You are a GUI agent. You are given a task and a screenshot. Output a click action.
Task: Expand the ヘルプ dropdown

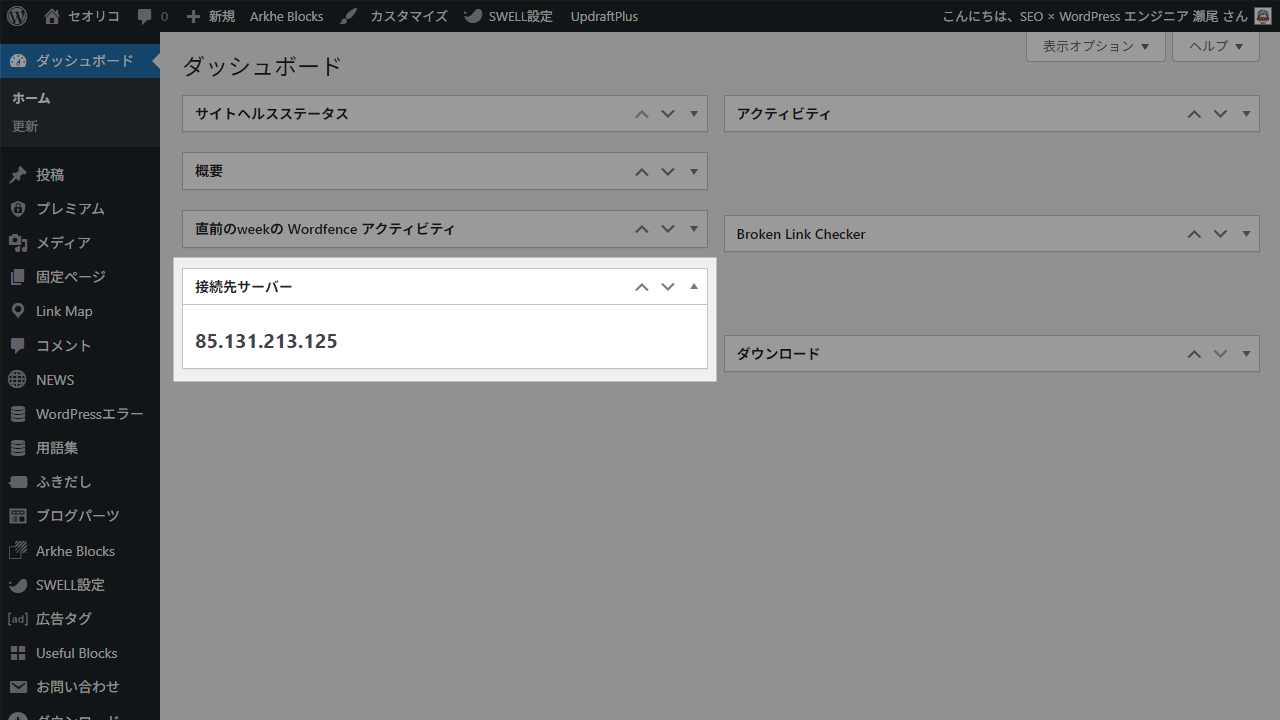1215,46
